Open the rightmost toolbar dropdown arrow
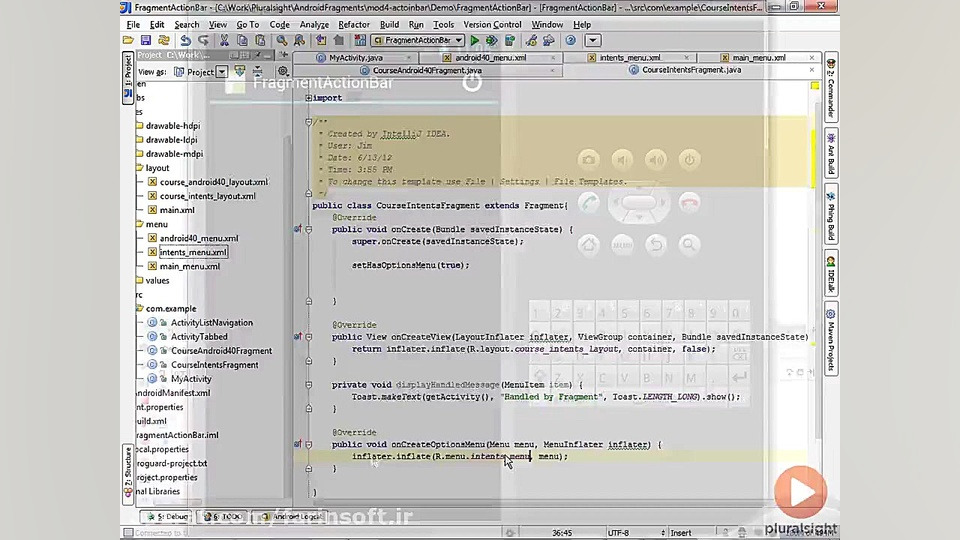 click(x=592, y=40)
